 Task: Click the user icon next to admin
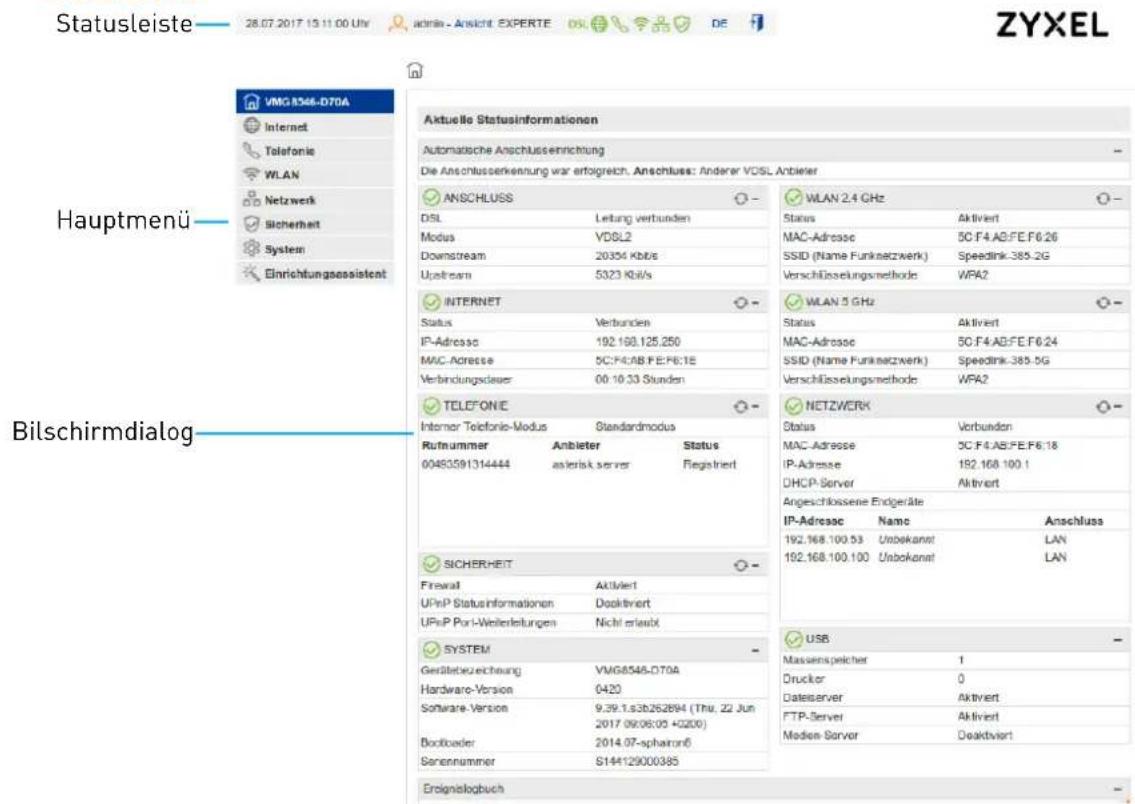(397, 24)
